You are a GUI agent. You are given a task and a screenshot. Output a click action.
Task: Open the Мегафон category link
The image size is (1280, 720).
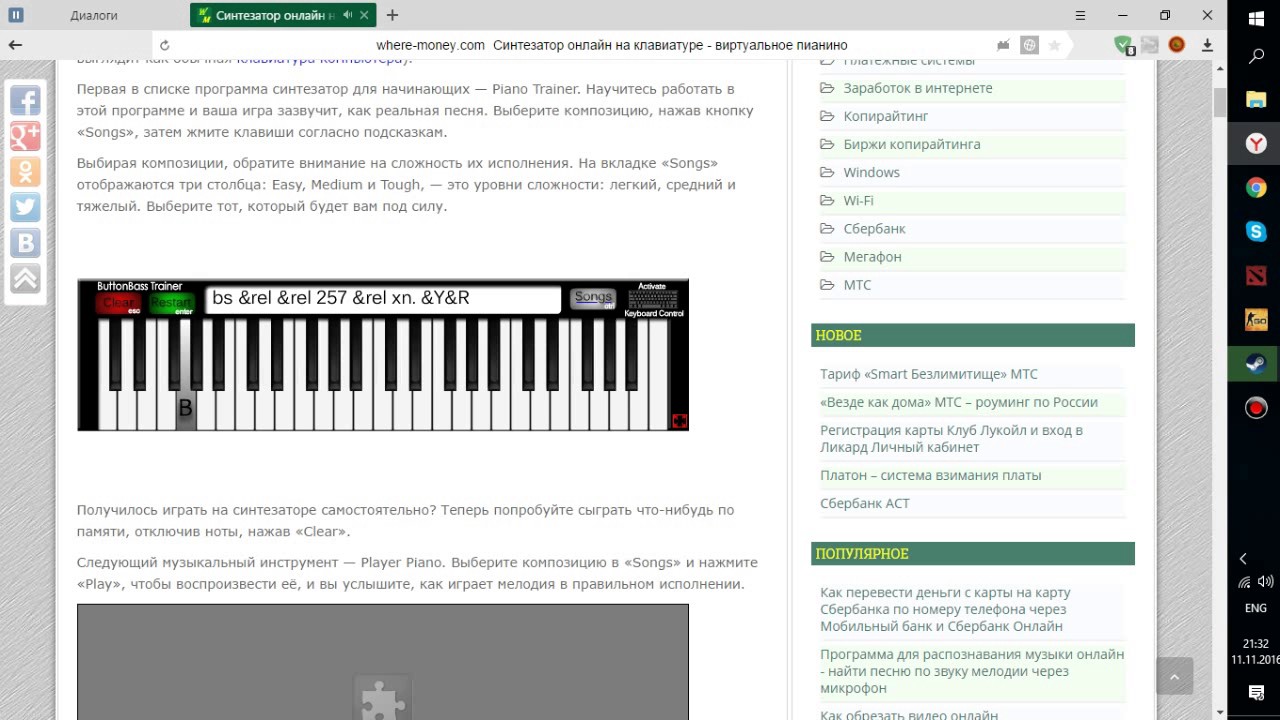[872, 256]
